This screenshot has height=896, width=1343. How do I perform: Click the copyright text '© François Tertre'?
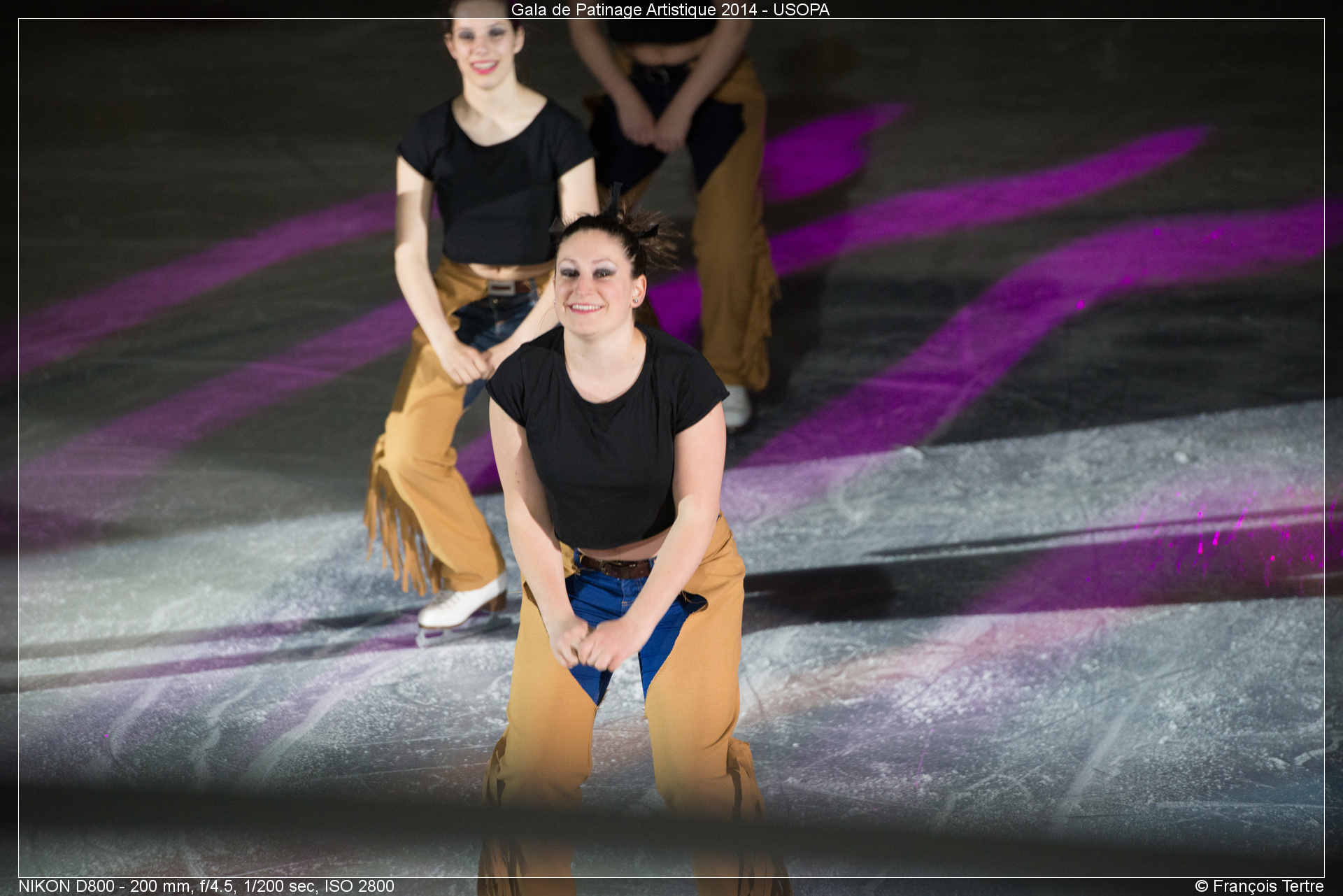tap(1259, 886)
